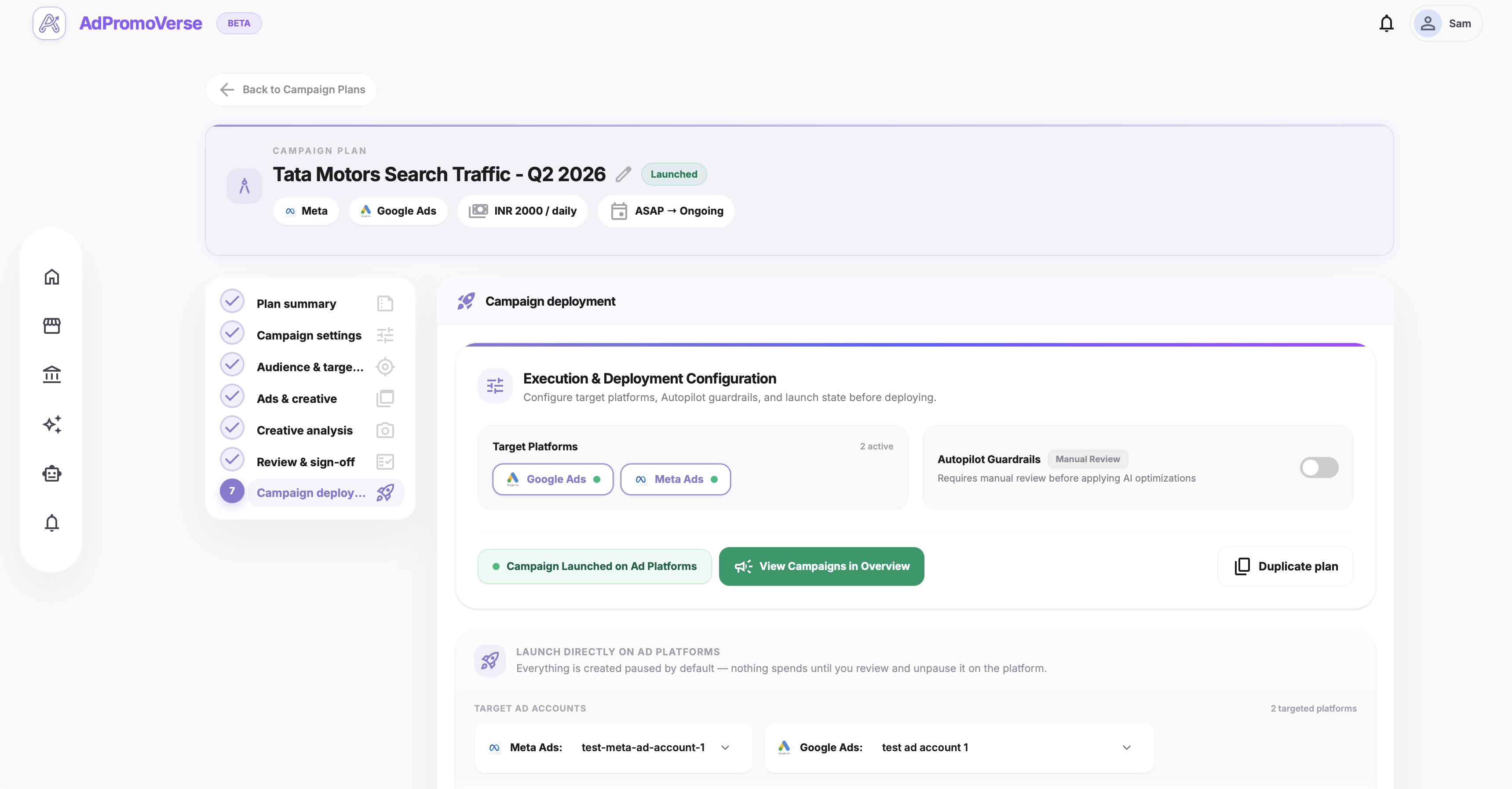
Task: Open the Google Ads account dropdown
Action: (959, 747)
